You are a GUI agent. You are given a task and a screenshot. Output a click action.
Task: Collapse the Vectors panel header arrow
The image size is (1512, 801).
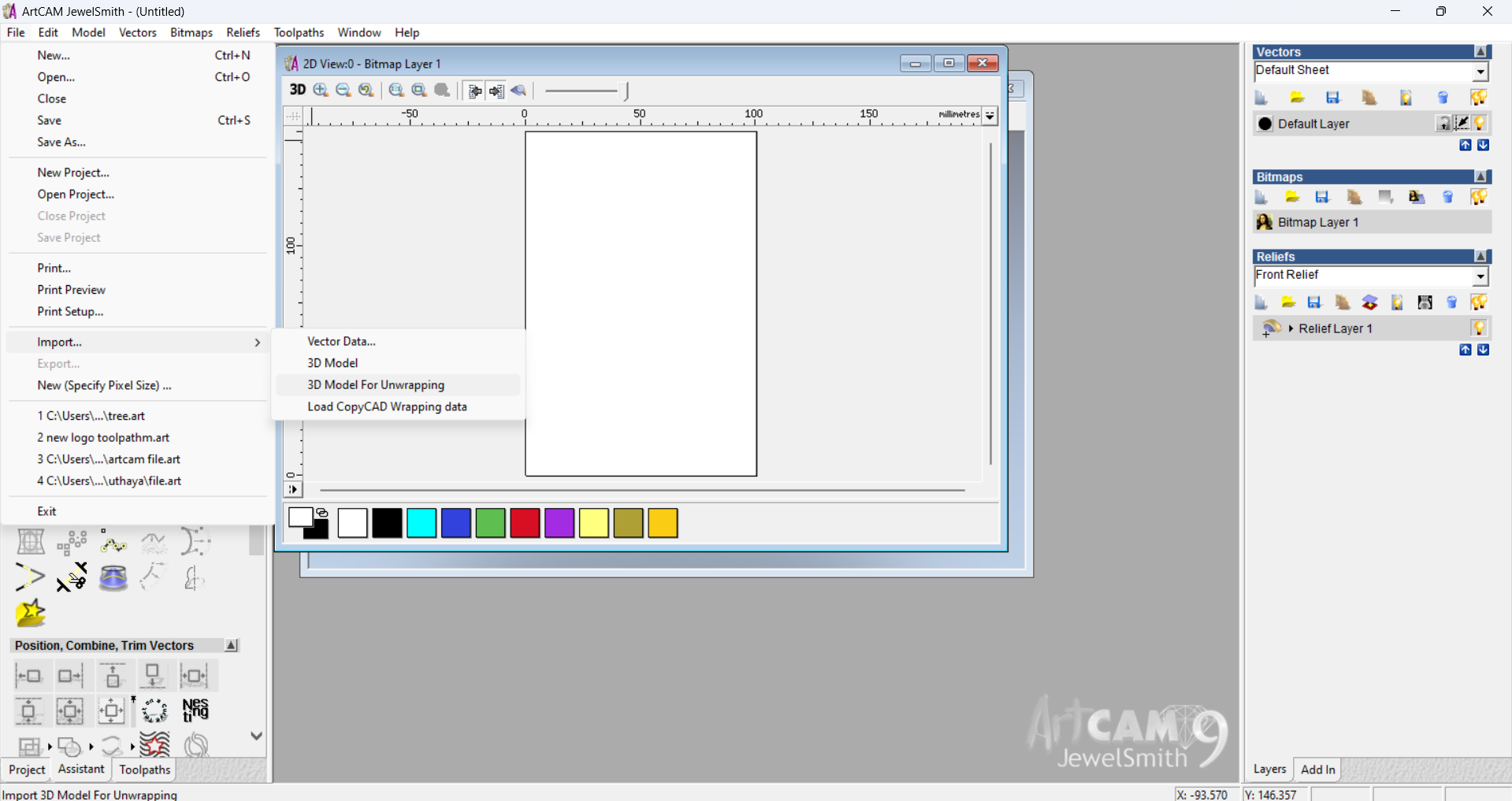coord(1480,52)
